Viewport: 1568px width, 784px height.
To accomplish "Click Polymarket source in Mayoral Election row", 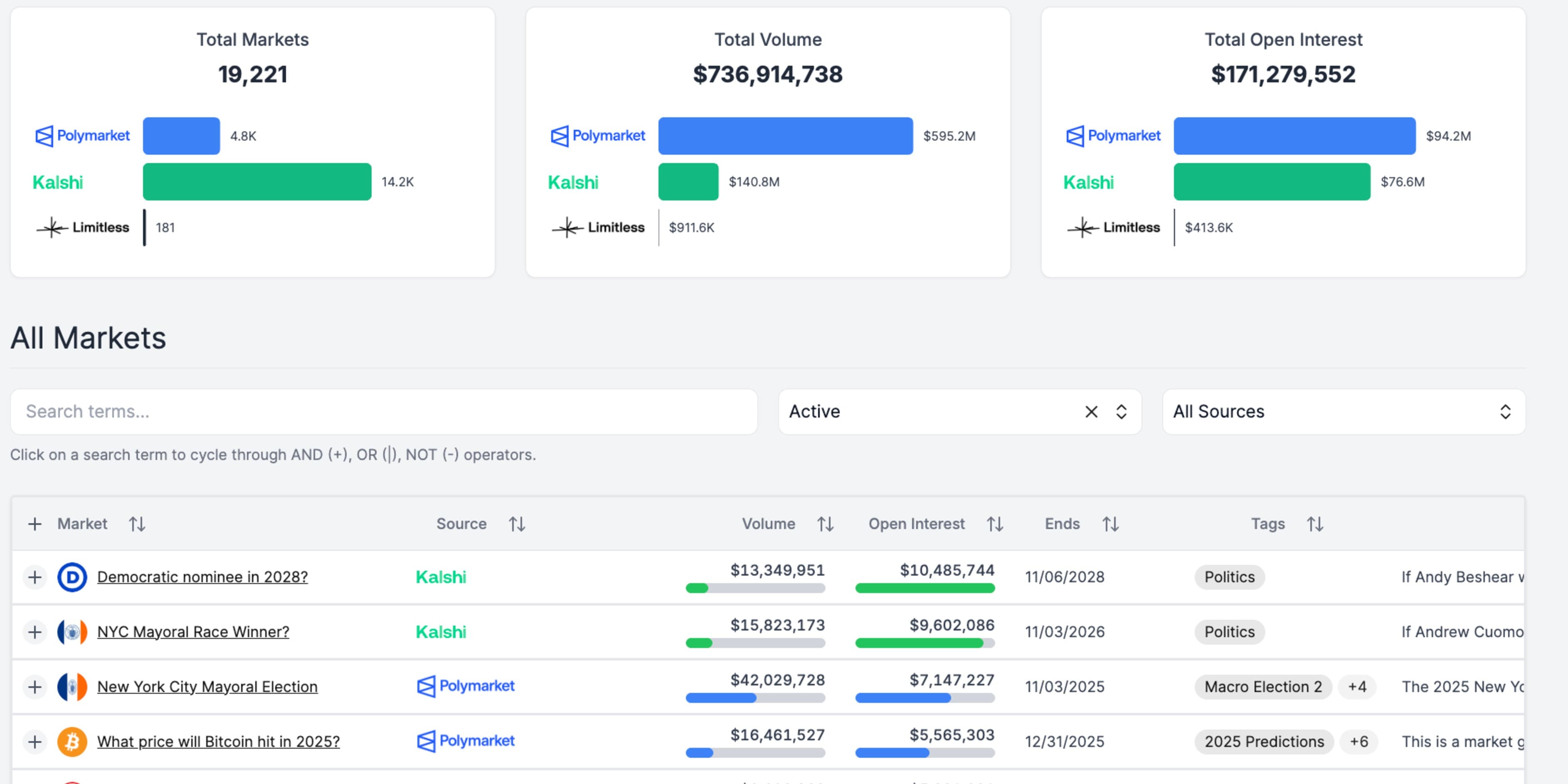I will (x=466, y=687).
